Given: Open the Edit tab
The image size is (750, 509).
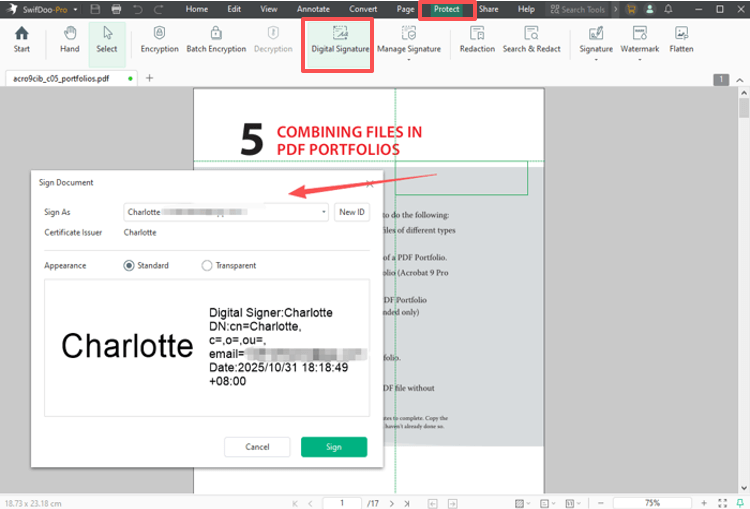Looking at the screenshot, I should 234,9.
